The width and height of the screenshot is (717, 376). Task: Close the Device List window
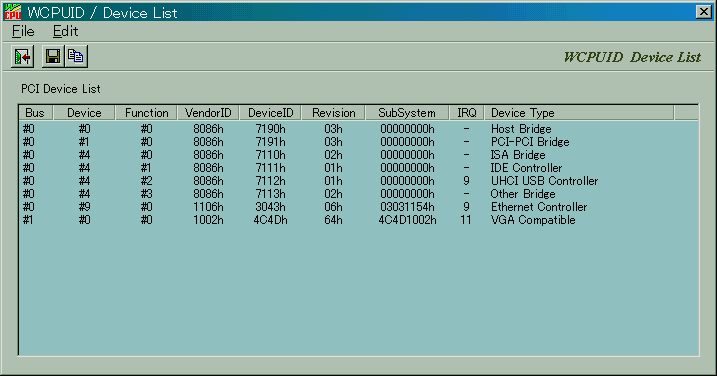point(703,12)
